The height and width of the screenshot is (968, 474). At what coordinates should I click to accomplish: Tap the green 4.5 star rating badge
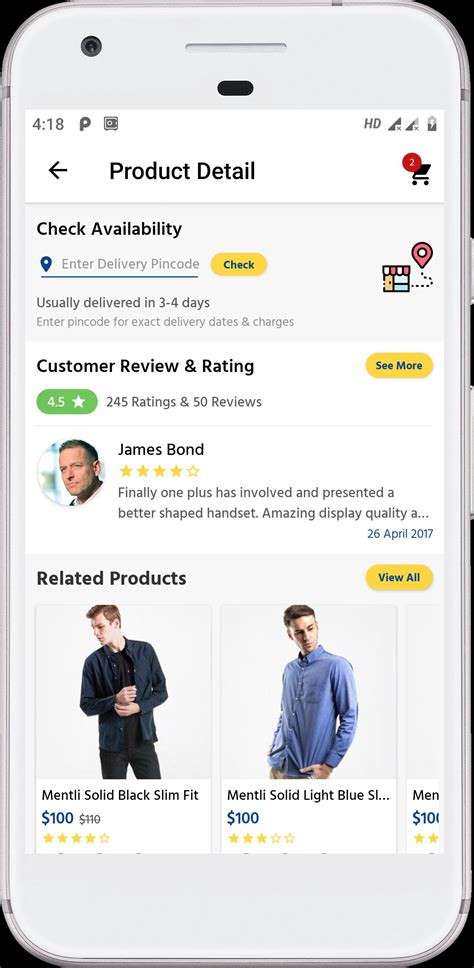pyautogui.click(x=67, y=402)
